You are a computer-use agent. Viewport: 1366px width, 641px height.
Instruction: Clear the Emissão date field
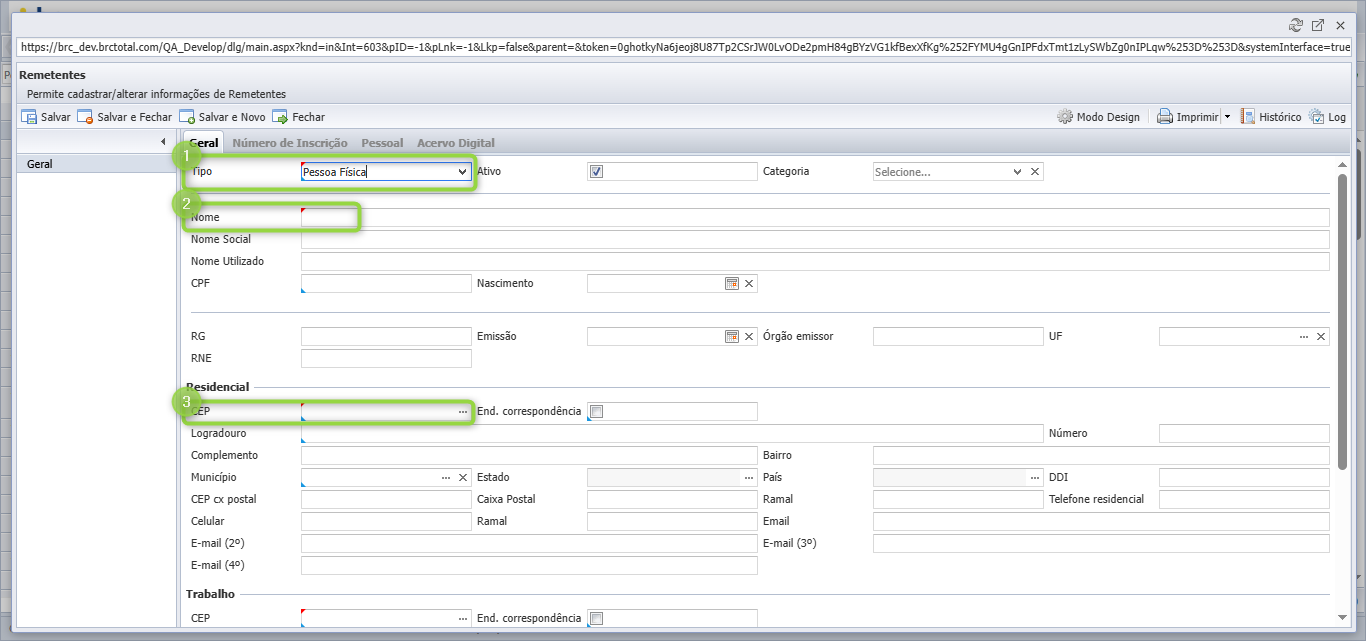[x=749, y=336]
